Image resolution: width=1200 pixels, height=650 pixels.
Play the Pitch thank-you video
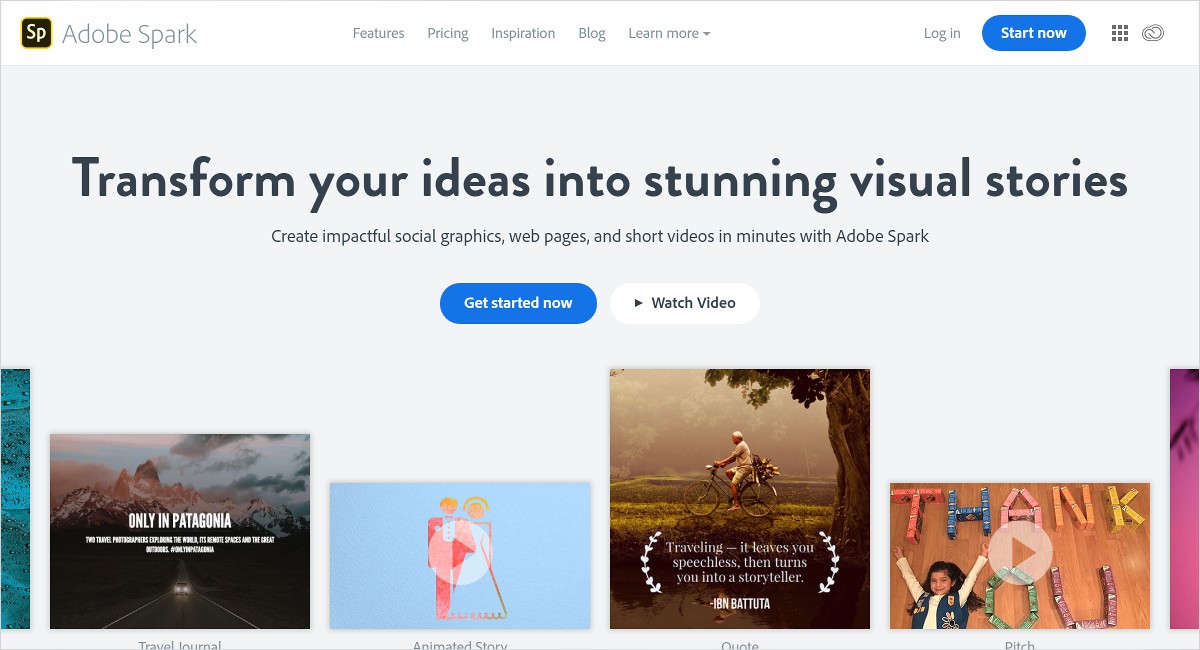click(1020, 553)
